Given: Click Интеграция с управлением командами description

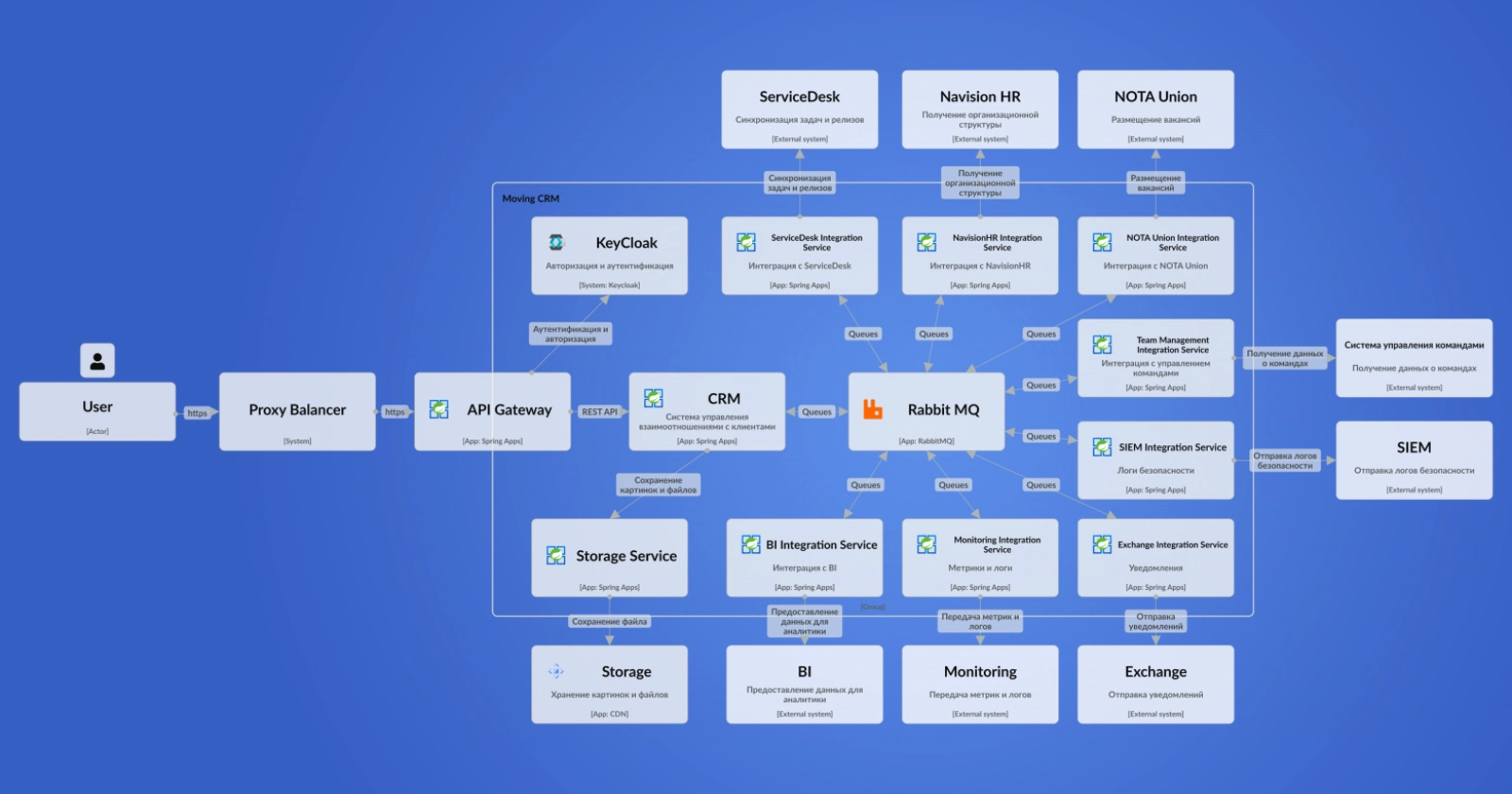Looking at the screenshot, I should [1156, 368].
